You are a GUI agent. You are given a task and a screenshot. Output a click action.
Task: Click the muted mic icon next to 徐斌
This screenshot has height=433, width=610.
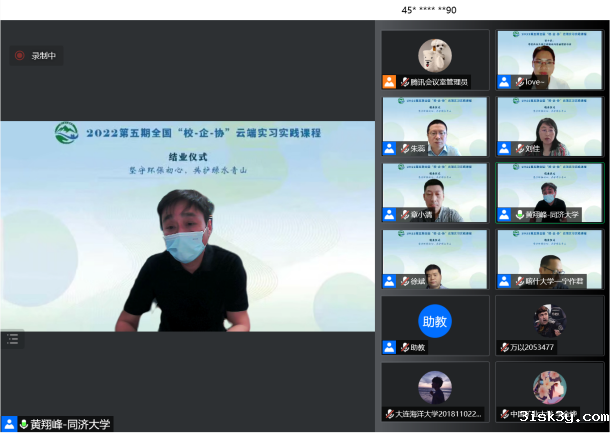click(405, 280)
